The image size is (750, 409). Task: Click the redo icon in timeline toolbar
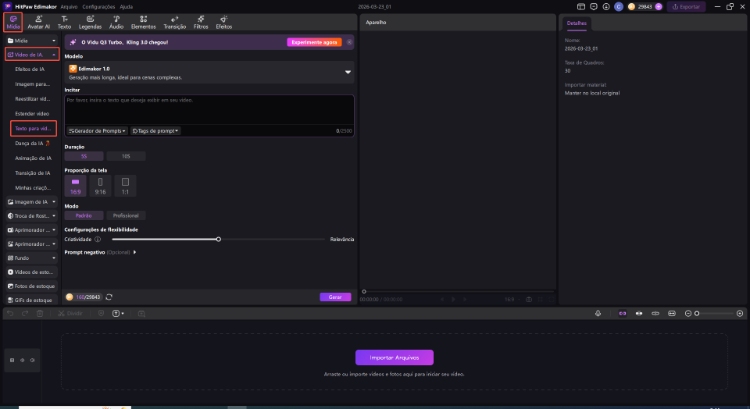25,313
